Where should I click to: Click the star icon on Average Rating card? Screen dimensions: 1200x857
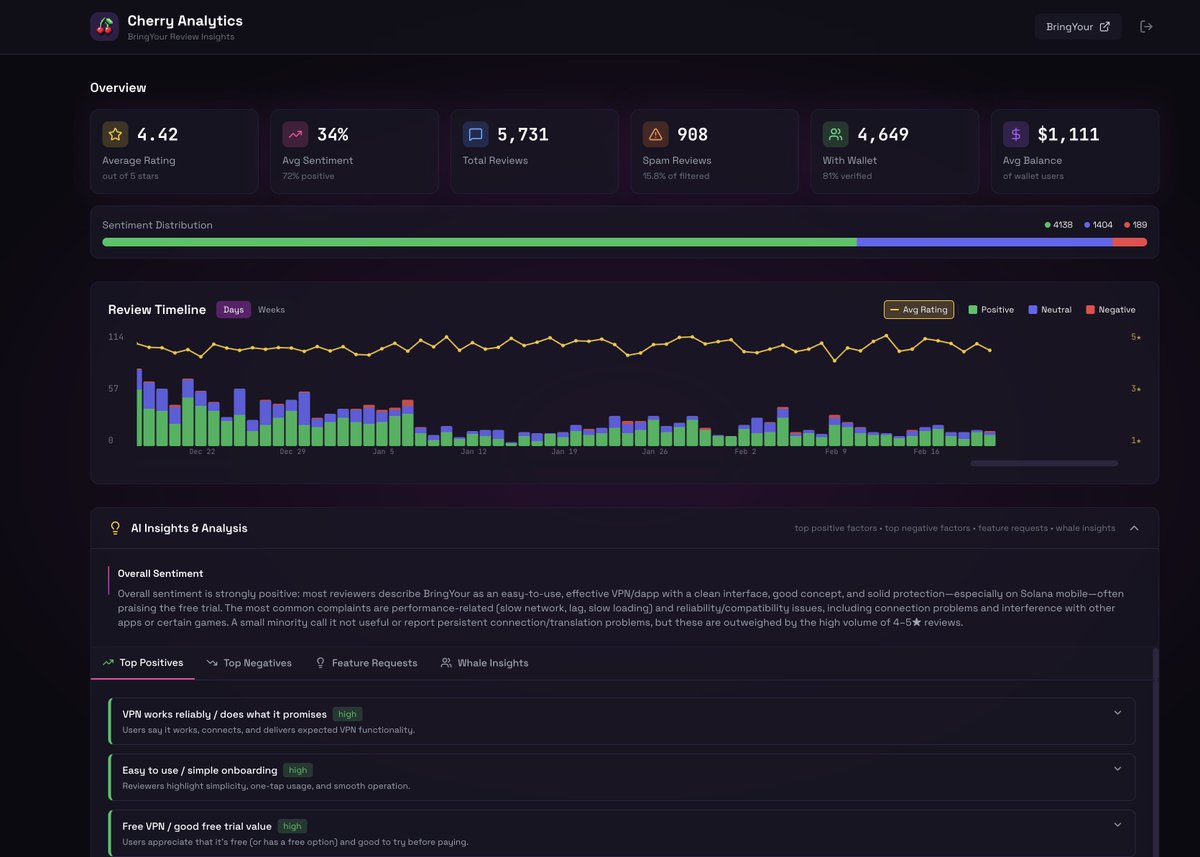click(114, 133)
